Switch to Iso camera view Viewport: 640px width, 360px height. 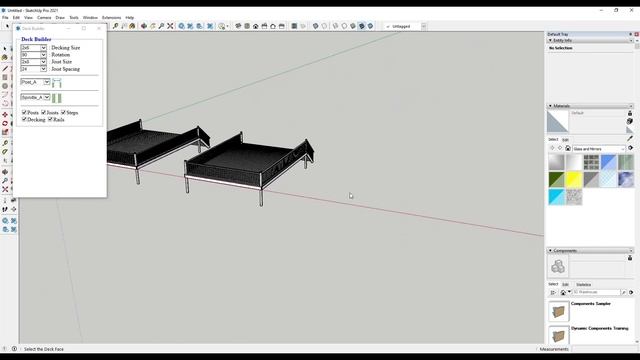pos(238,26)
